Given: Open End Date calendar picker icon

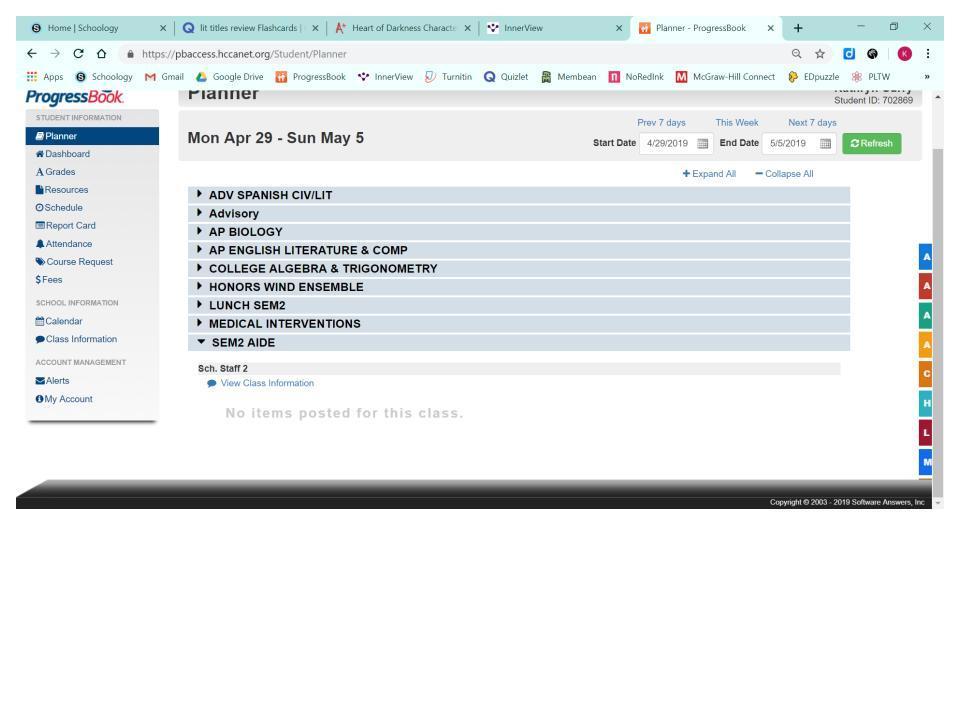Looking at the screenshot, I should pyautogui.click(x=825, y=143).
